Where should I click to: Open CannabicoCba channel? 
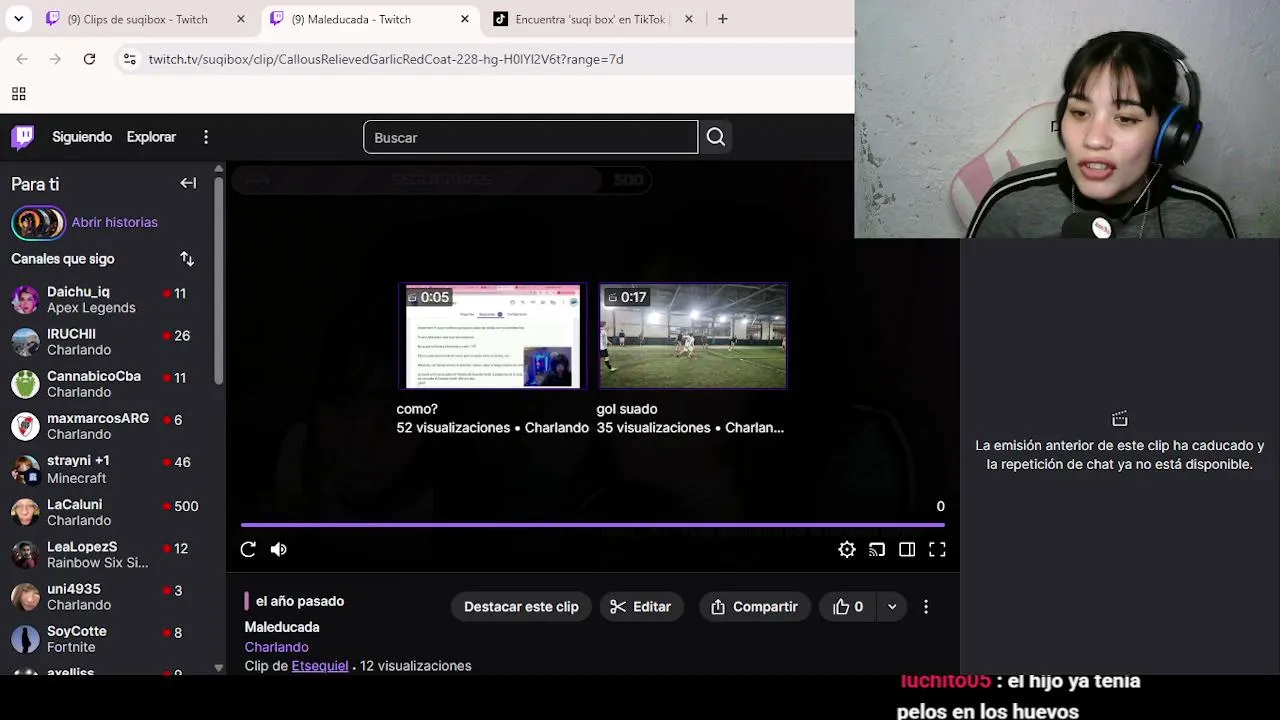[108, 384]
